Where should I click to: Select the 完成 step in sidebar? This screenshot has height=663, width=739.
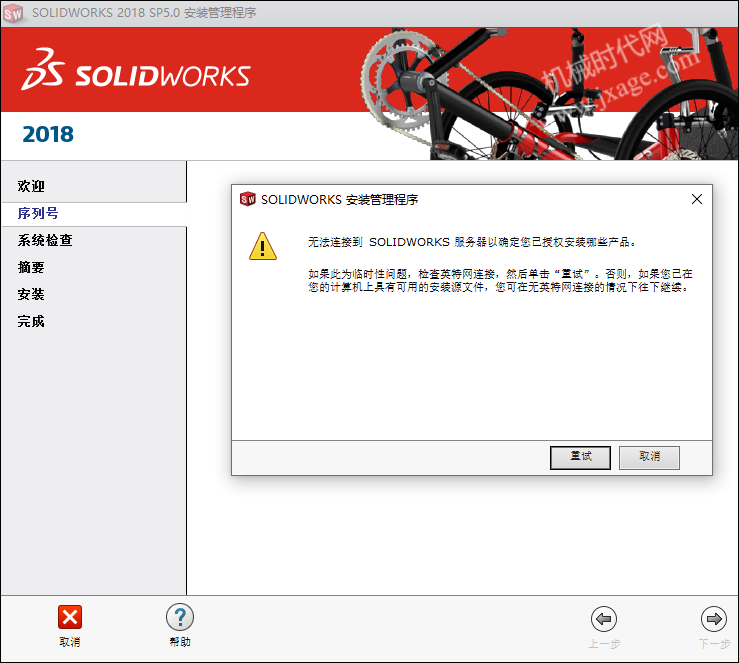(31, 321)
